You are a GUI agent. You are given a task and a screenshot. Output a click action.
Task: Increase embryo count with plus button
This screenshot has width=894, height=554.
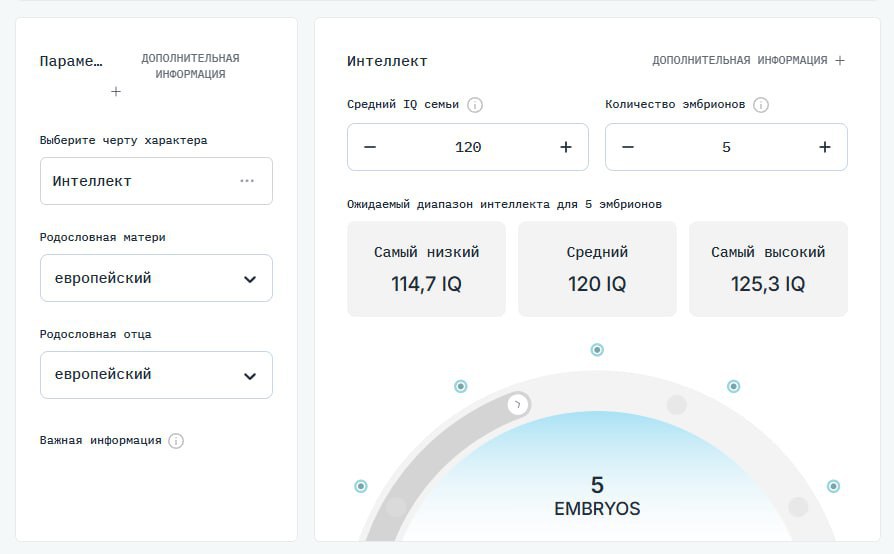point(825,147)
